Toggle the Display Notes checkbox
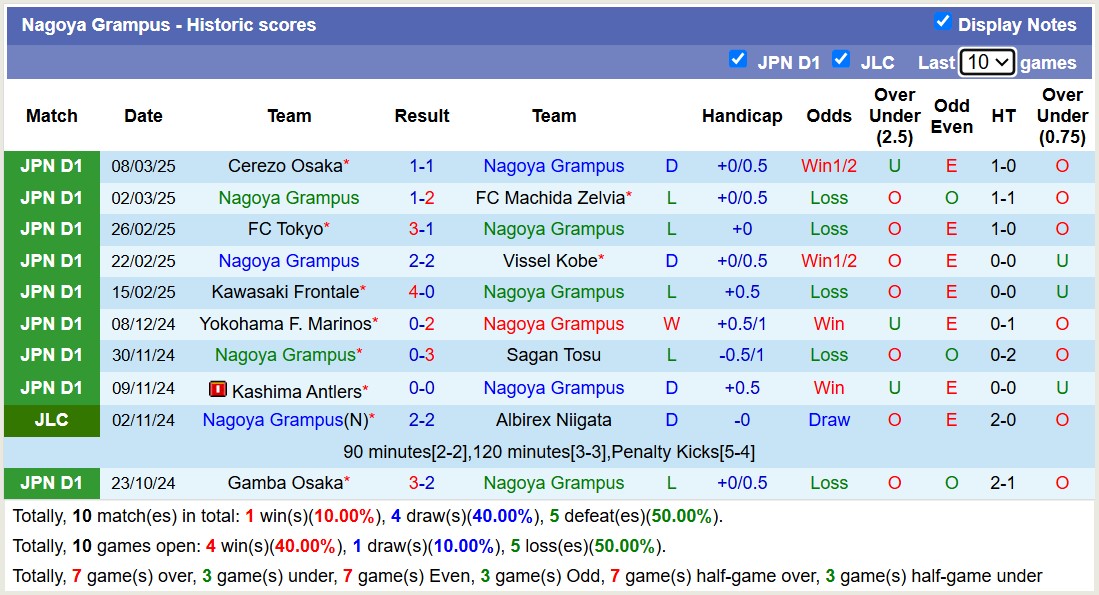Screen dimensions: 1099x595 (x=942, y=22)
